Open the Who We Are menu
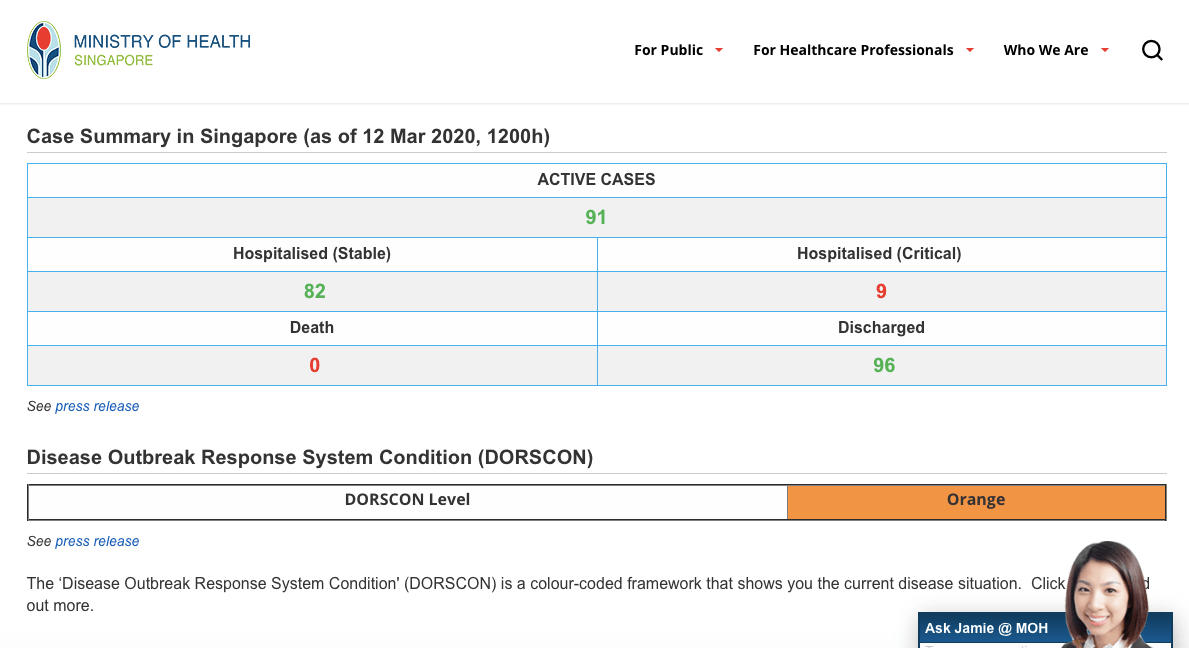Image resolution: width=1189 pixels, height=648 pixels. (x=1045, y=50)
